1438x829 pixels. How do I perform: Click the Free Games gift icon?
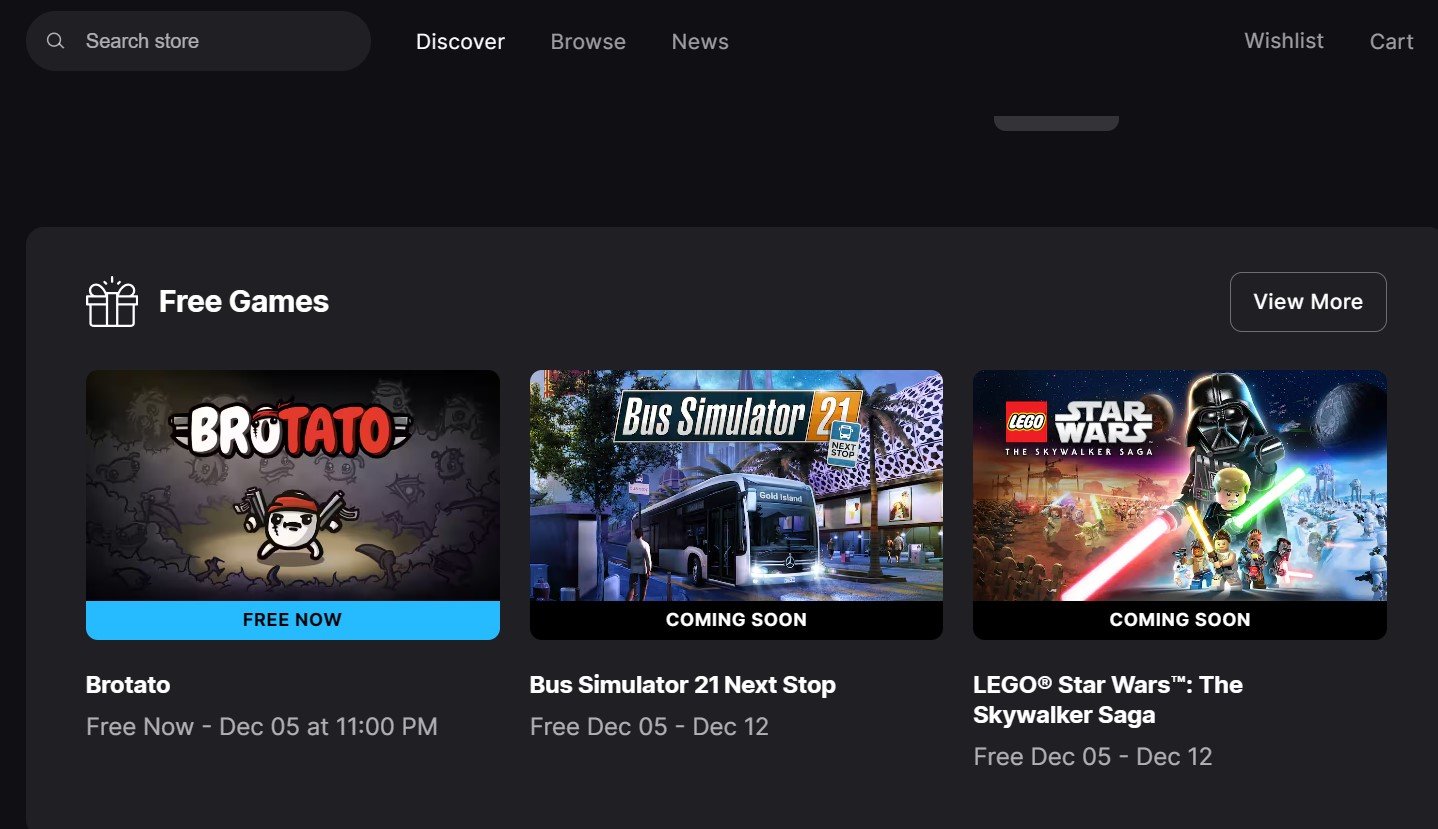[112, 302]
